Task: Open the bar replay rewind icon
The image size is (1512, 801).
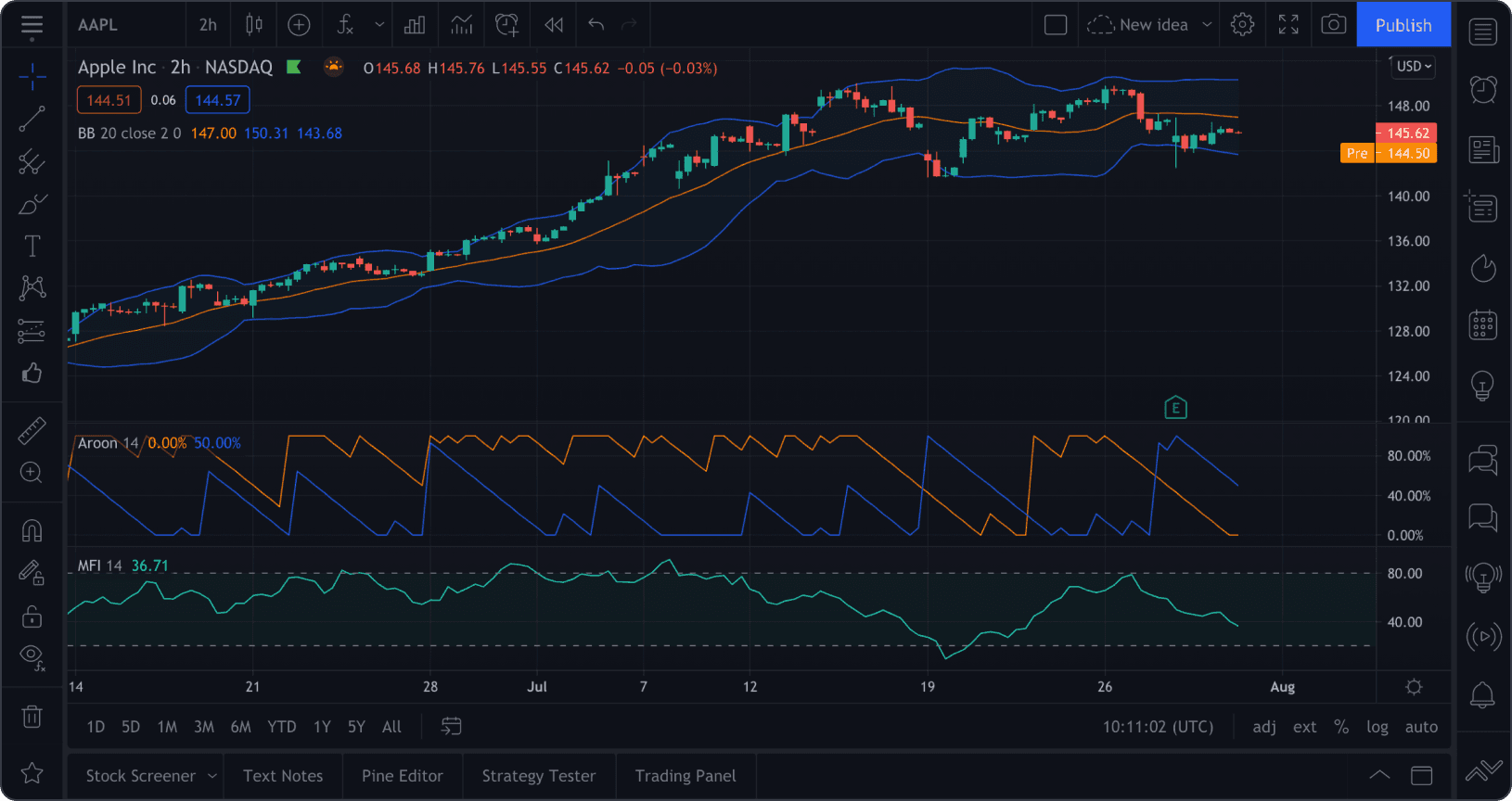Action: click(554, 25)
